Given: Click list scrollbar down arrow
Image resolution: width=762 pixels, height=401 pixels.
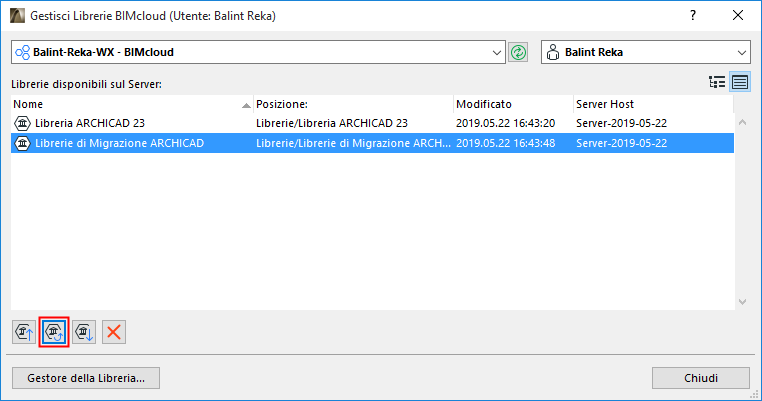Looking at the screenshot, I should point(742,302).
